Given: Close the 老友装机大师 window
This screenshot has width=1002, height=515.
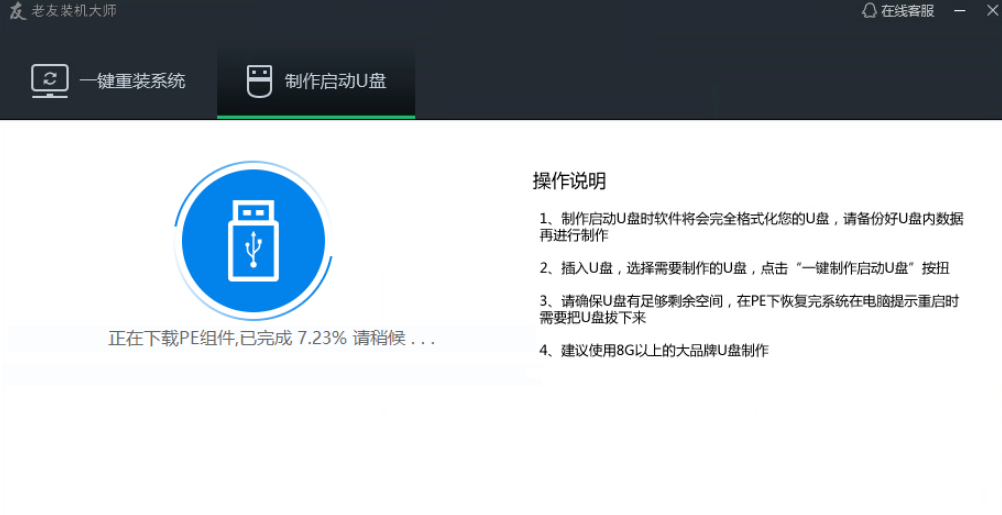Looking at the screenshot, I should (989, 11).
